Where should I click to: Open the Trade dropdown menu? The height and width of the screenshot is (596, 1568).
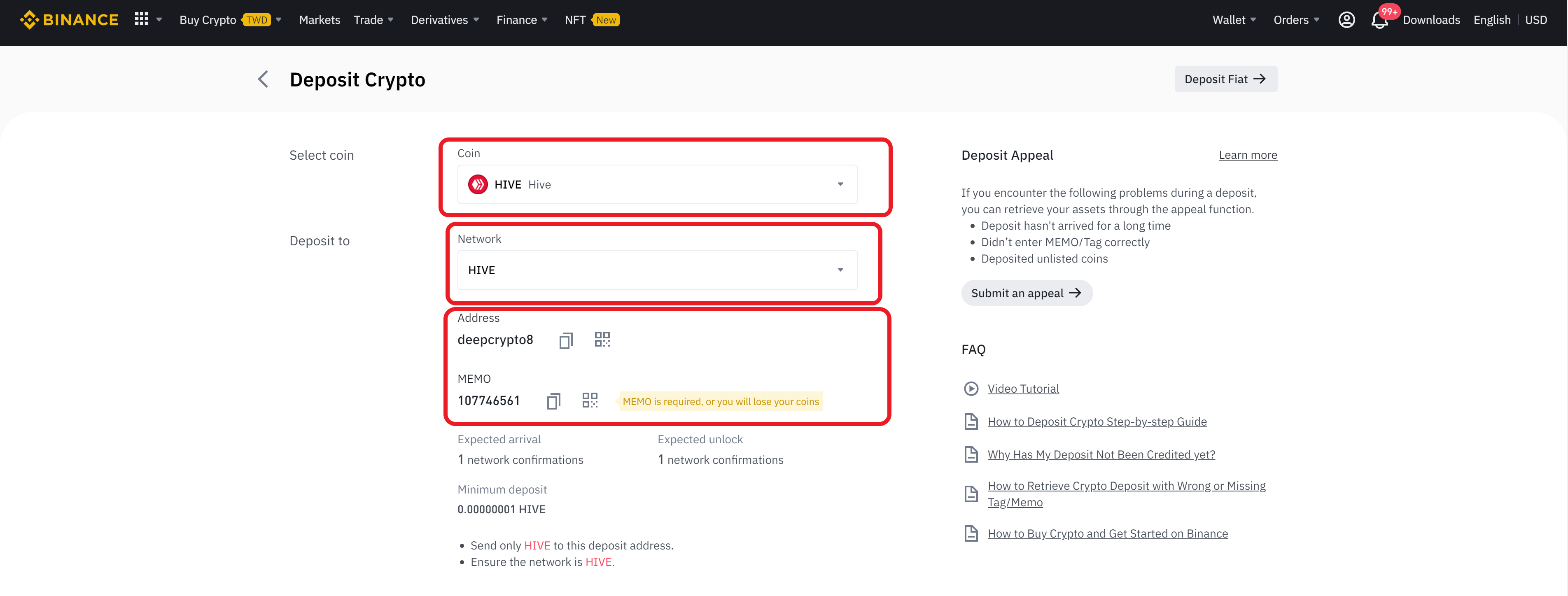374,20
